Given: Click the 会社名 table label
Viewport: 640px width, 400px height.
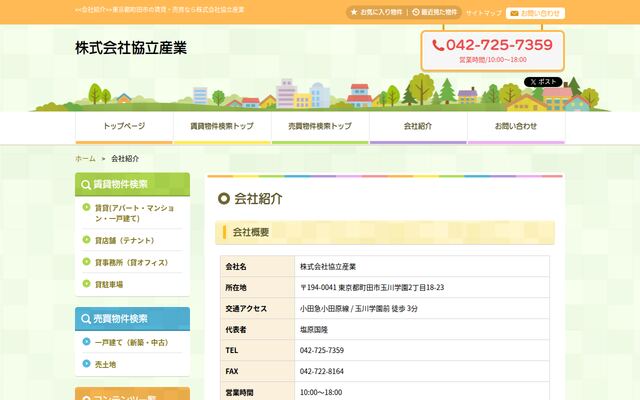Looking at the screenshot, I should 236,267.
